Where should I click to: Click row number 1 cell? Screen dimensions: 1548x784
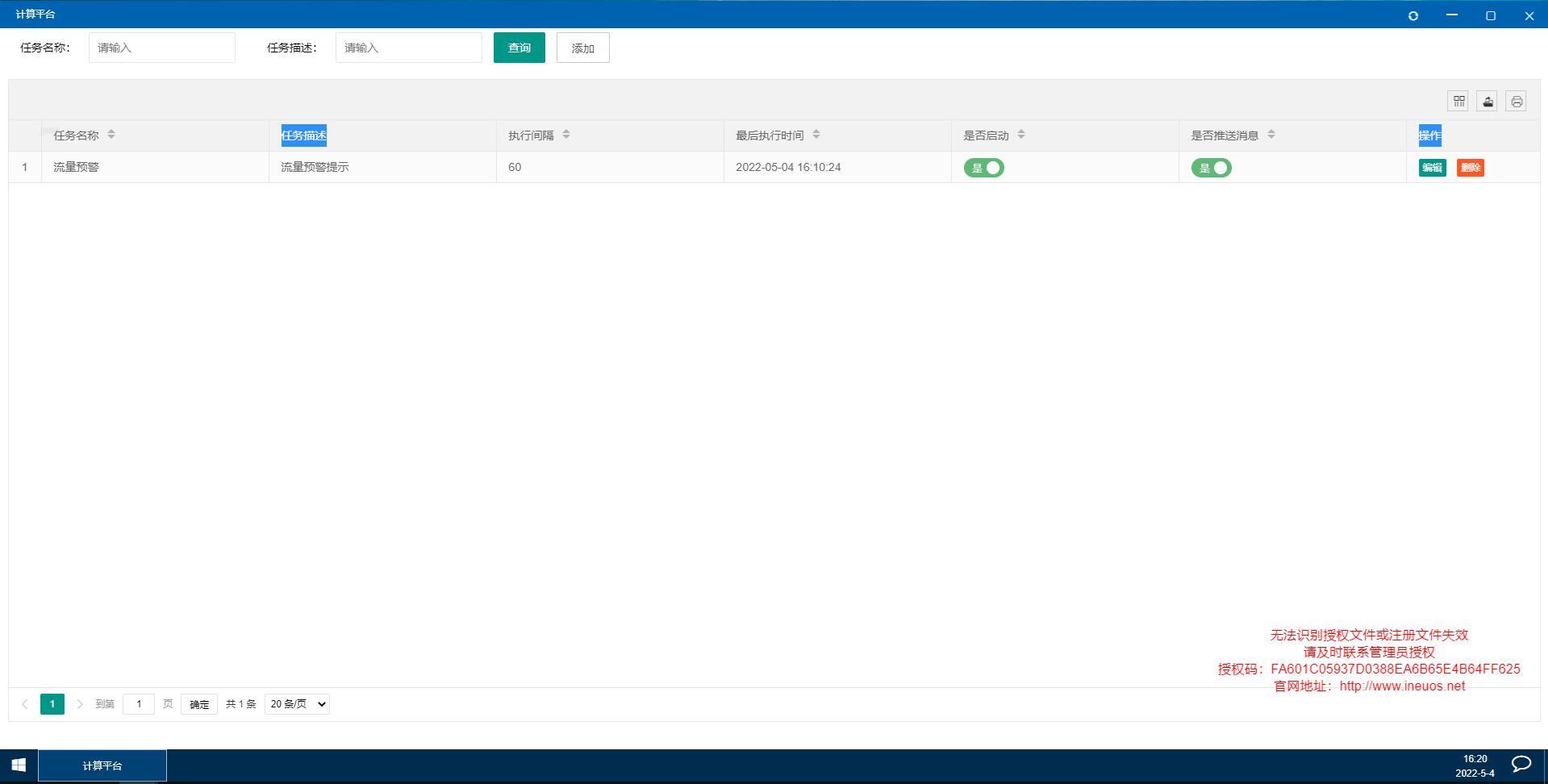[x=25, y=167]
